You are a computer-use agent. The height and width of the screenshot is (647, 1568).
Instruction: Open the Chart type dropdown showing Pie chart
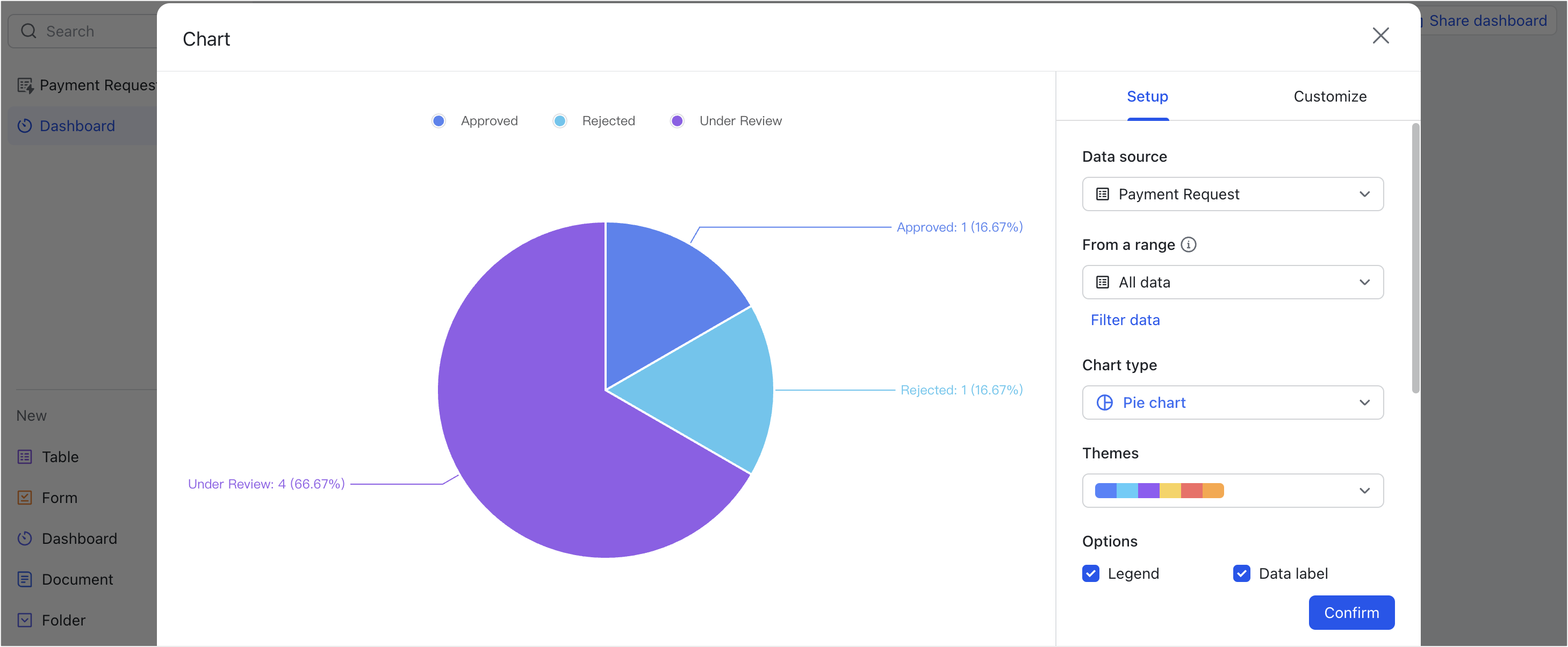(1233, 402)
